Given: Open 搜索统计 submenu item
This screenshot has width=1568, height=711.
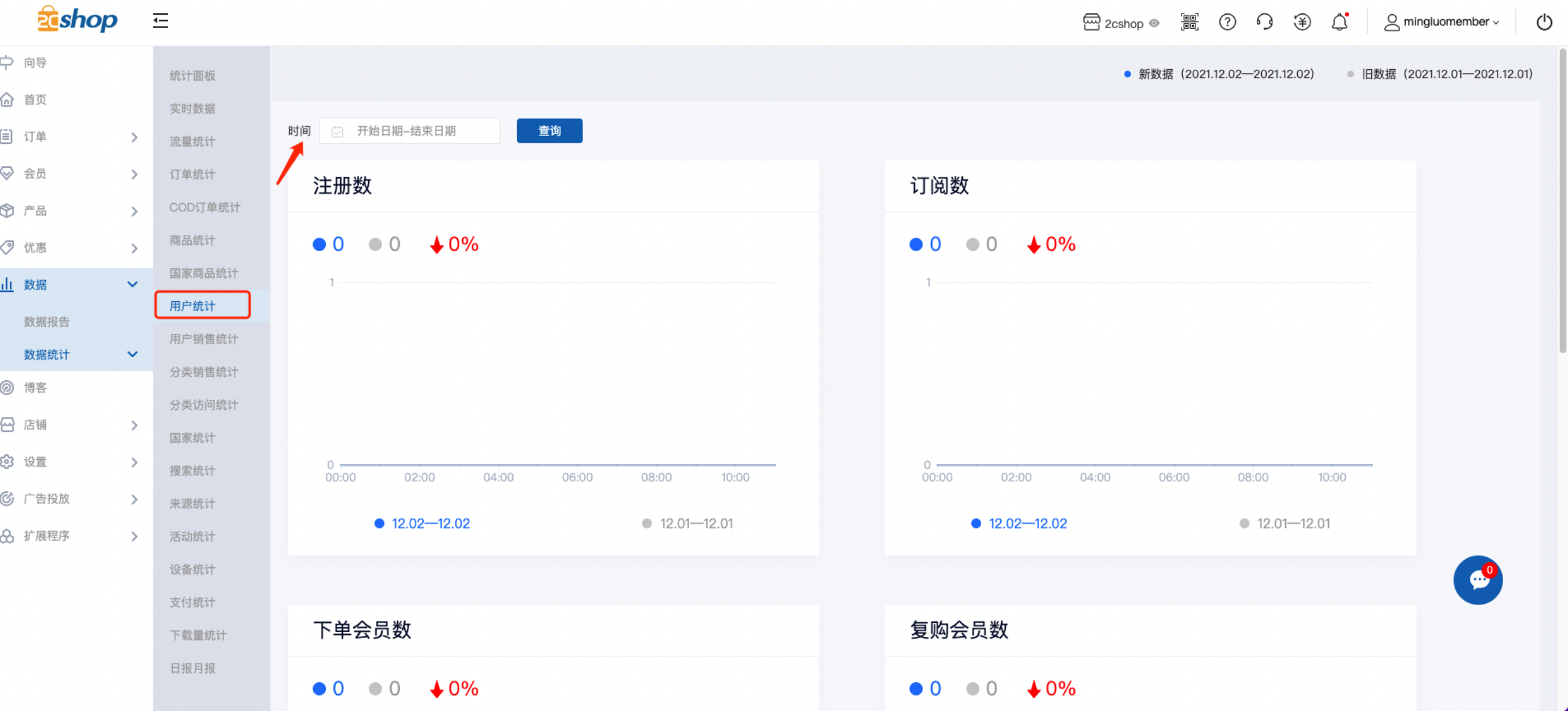Looking at the screenshot, I should (x=192, y=470).
